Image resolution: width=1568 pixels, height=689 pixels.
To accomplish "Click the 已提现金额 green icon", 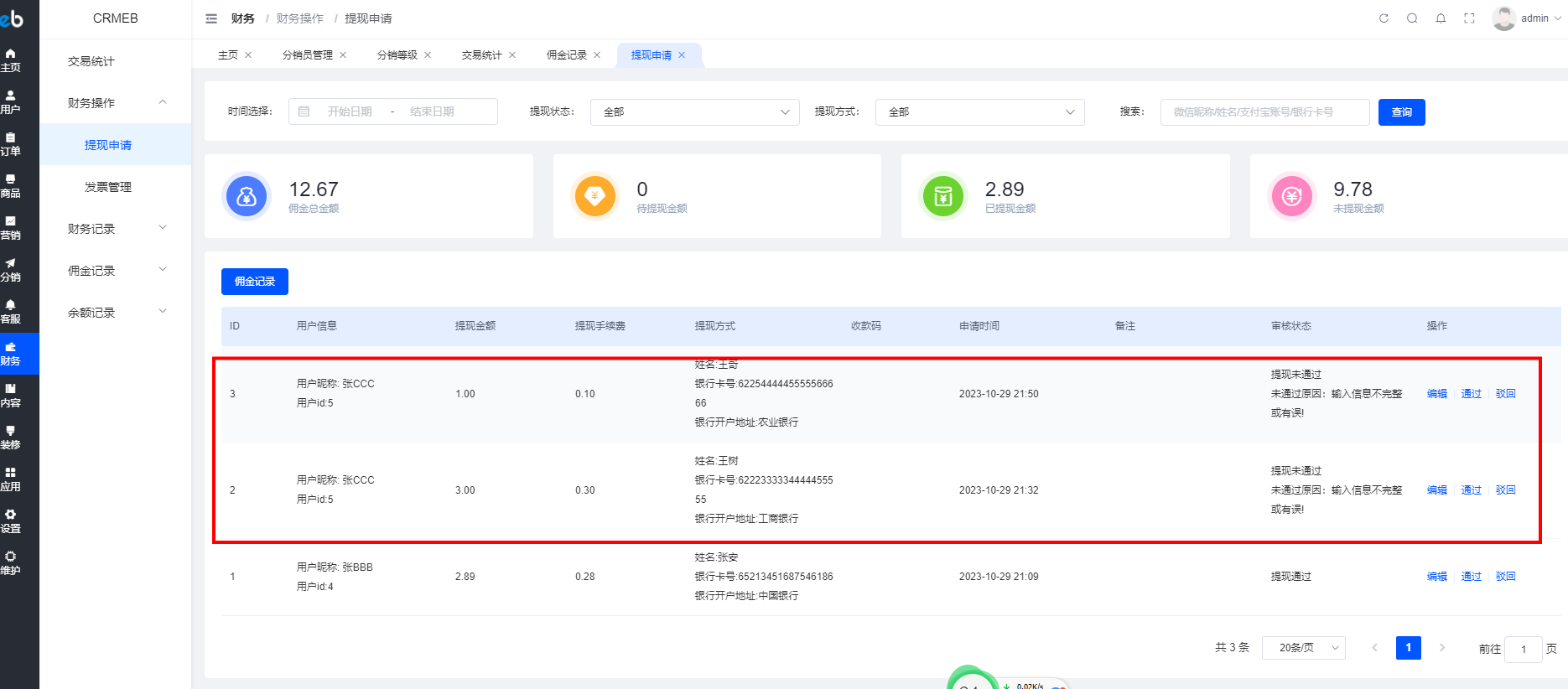I will coord(943,196).
